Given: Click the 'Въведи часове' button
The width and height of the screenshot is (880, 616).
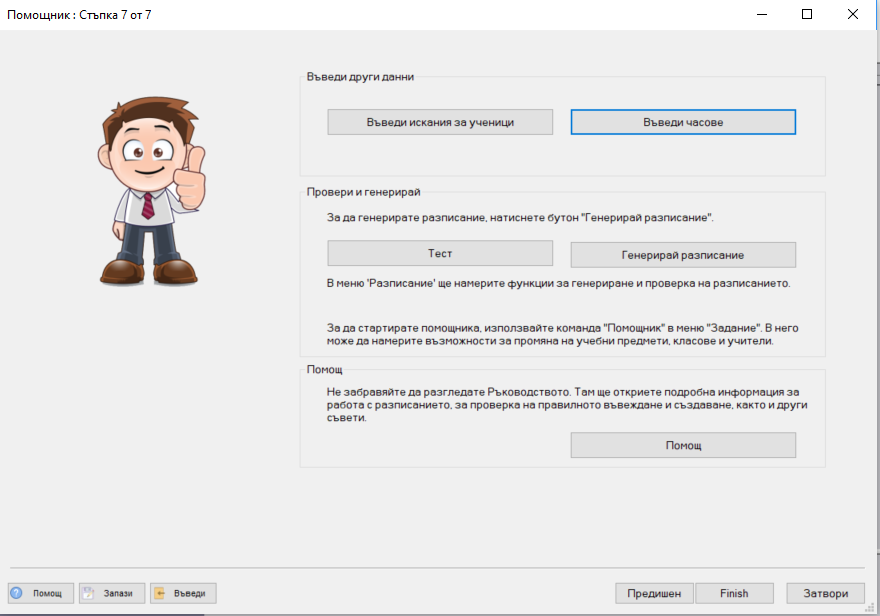Looking at the screenshot, I should pos(683,122).
